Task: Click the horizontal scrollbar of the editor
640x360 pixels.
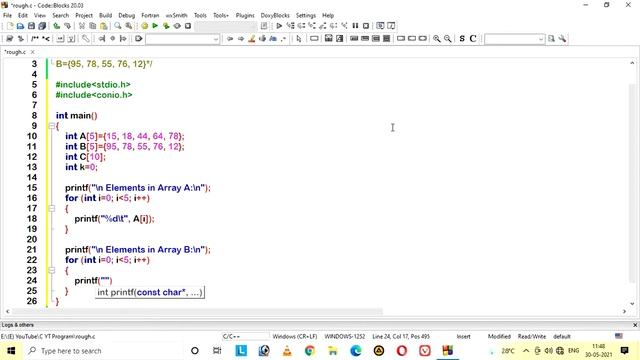Action: tap(197, 311)
